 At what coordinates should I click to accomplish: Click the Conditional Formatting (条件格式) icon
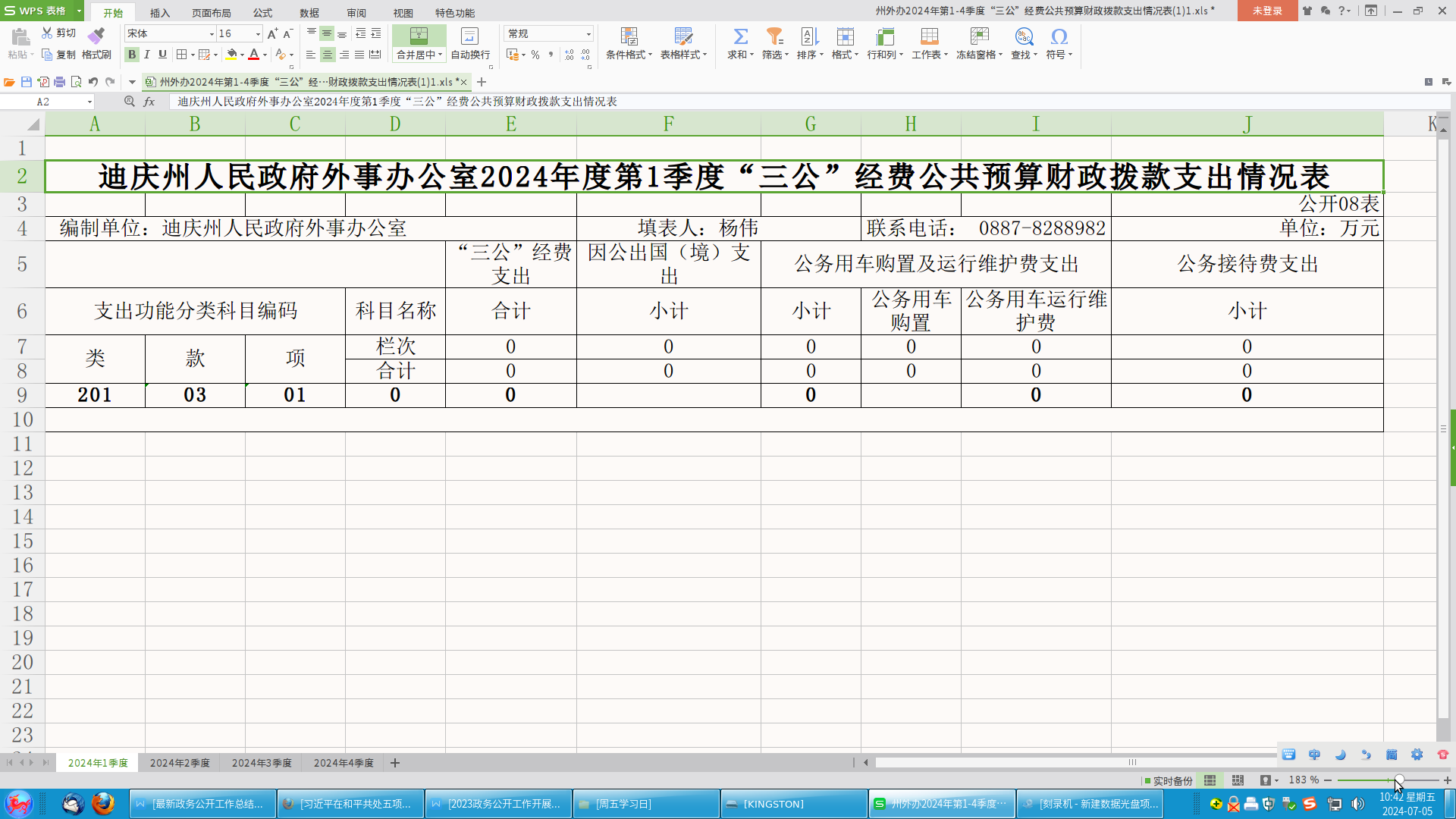coord(628,36)
